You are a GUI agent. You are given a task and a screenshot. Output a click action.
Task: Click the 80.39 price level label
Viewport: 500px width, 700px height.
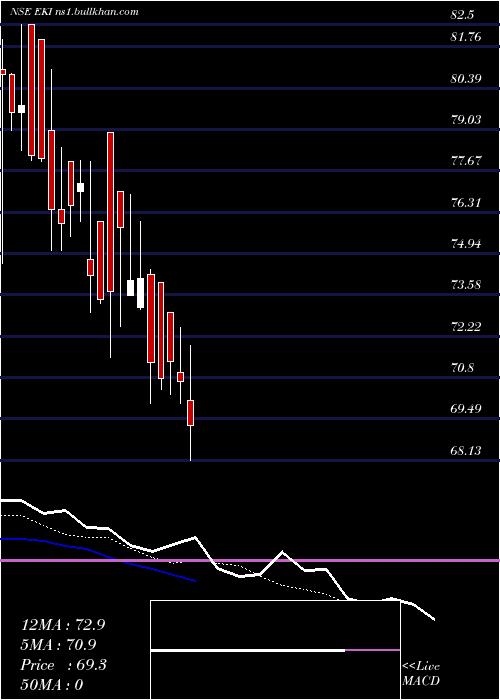click(x=466, y=79)
